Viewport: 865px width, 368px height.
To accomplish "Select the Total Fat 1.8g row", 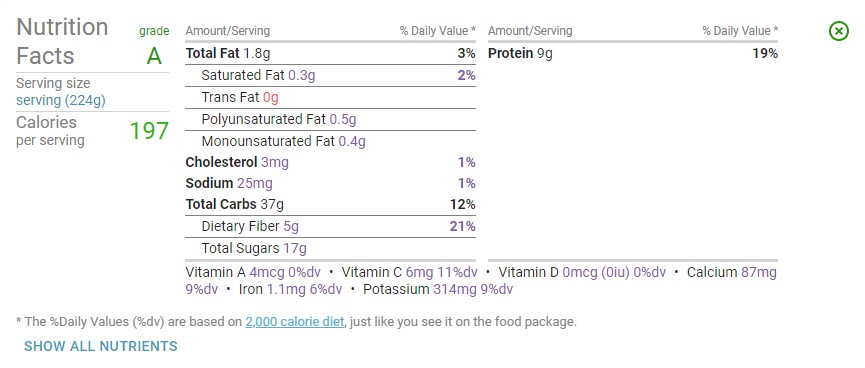I will click(x=330, y=54).
